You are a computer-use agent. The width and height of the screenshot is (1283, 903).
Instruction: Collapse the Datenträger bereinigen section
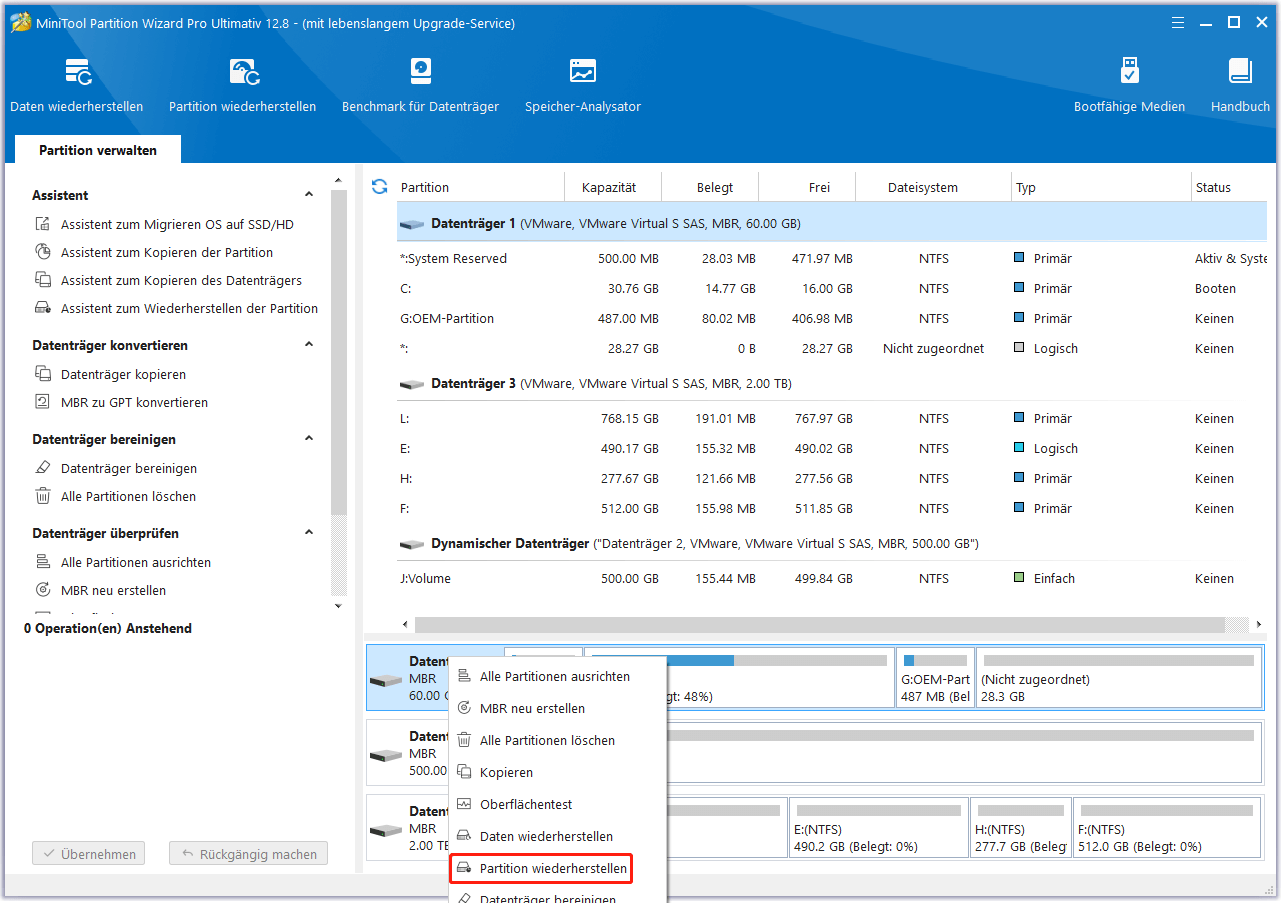(x=309, y=439)
